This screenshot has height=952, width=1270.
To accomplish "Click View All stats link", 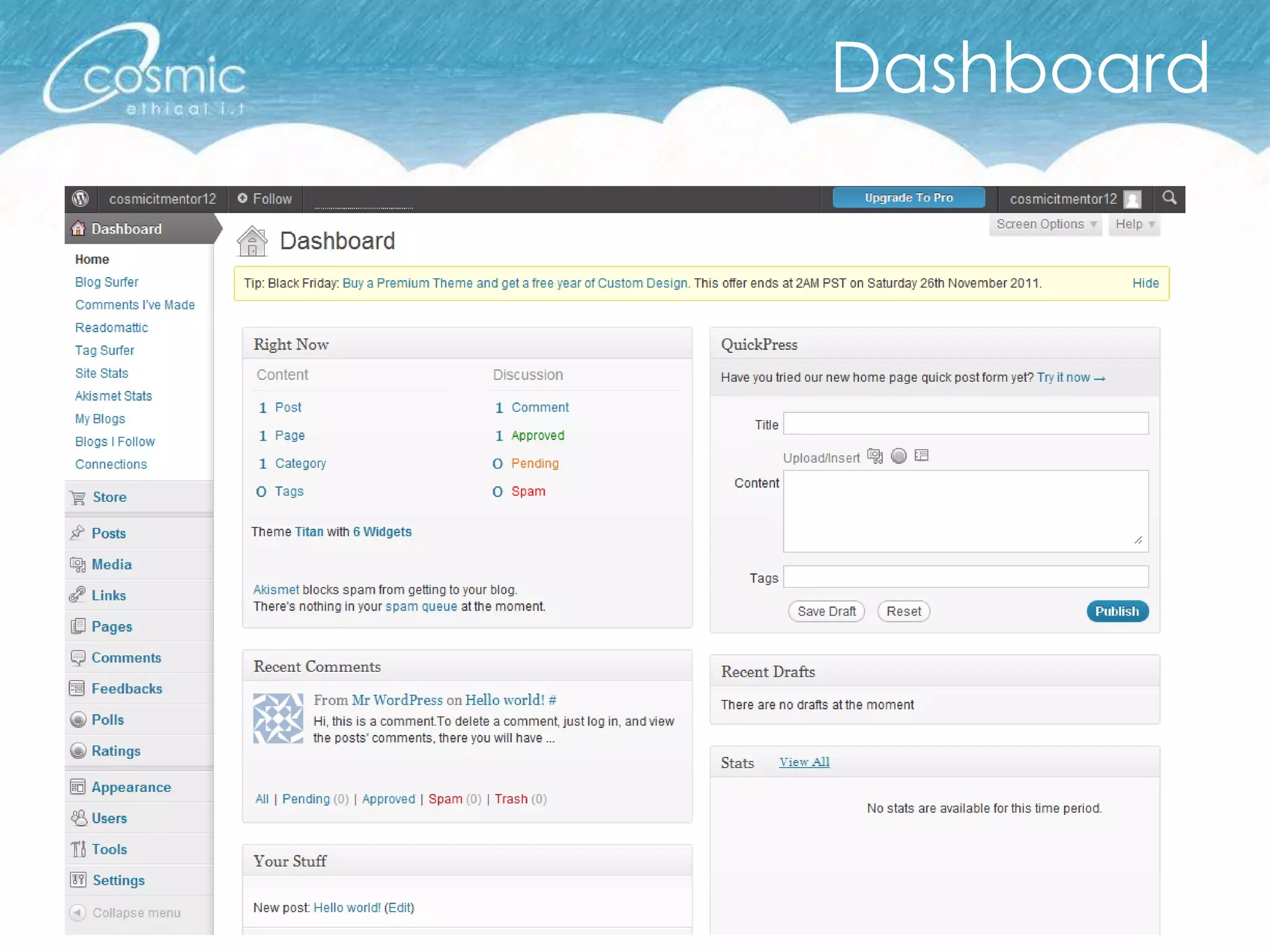I will 804,762.
